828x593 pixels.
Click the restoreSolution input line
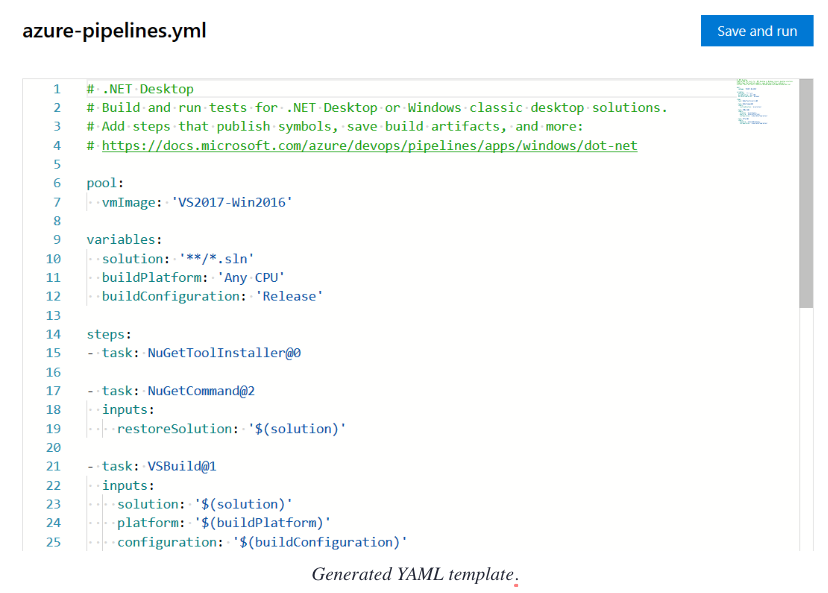click(x=231, y=429)
